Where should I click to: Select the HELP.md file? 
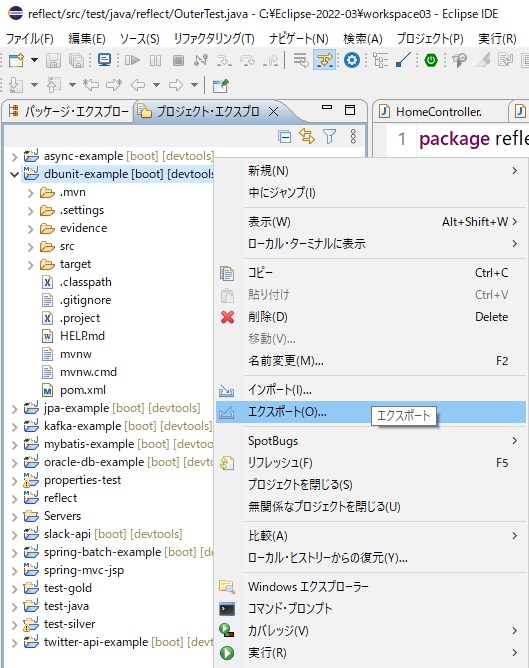[x=82, y=336]
